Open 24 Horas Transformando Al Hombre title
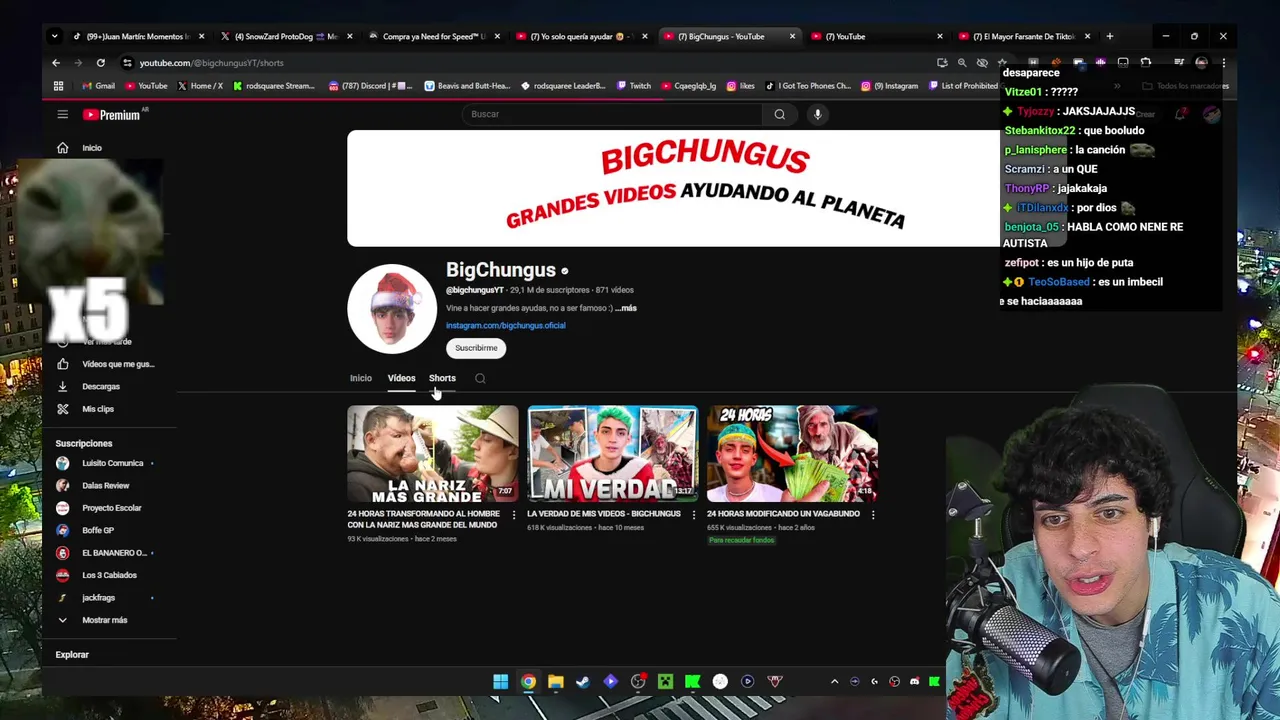Image resolution: width=1280 pixels, height=720 pixels. pyautogui.click(x=424, y=519)
